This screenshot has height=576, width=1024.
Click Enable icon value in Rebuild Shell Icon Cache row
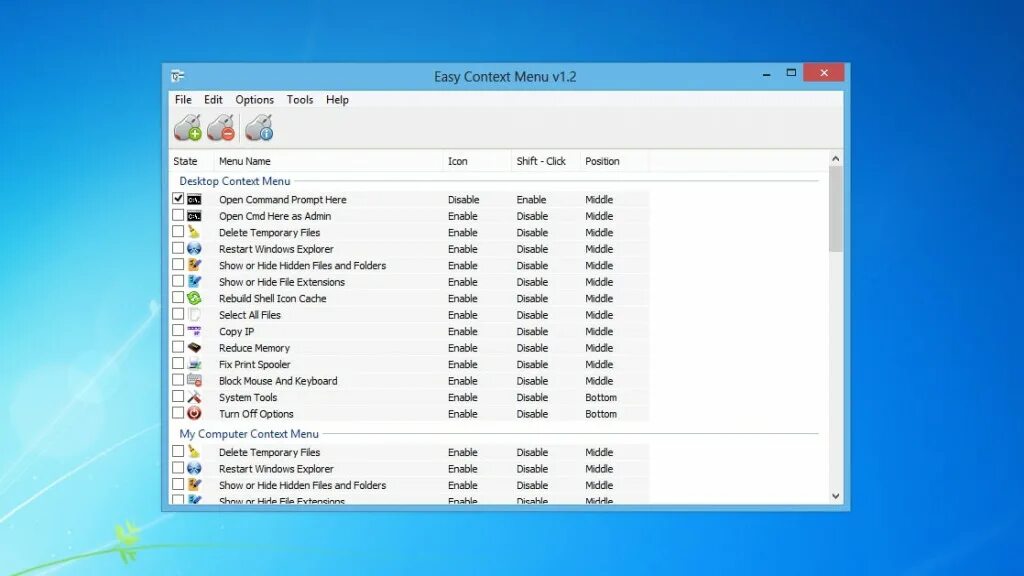(x=462, y=298)
